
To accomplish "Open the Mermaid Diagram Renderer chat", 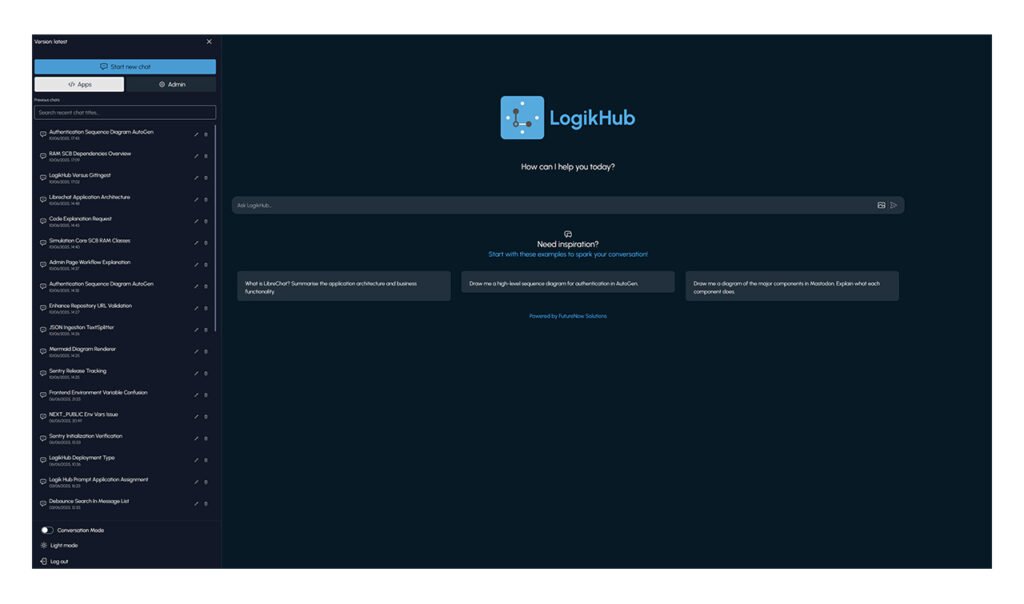I will coord(82,351).
